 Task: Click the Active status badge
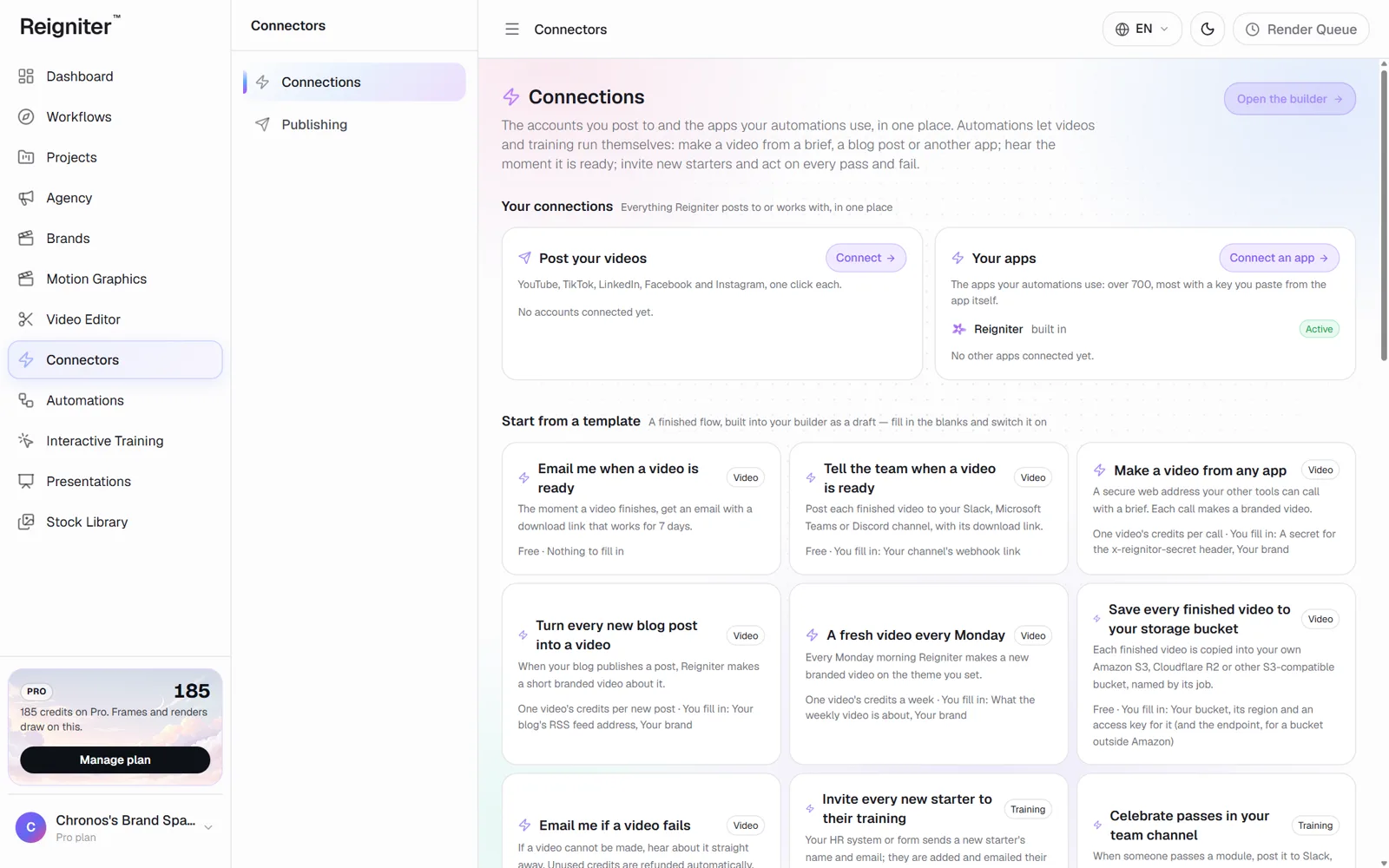1319,329
